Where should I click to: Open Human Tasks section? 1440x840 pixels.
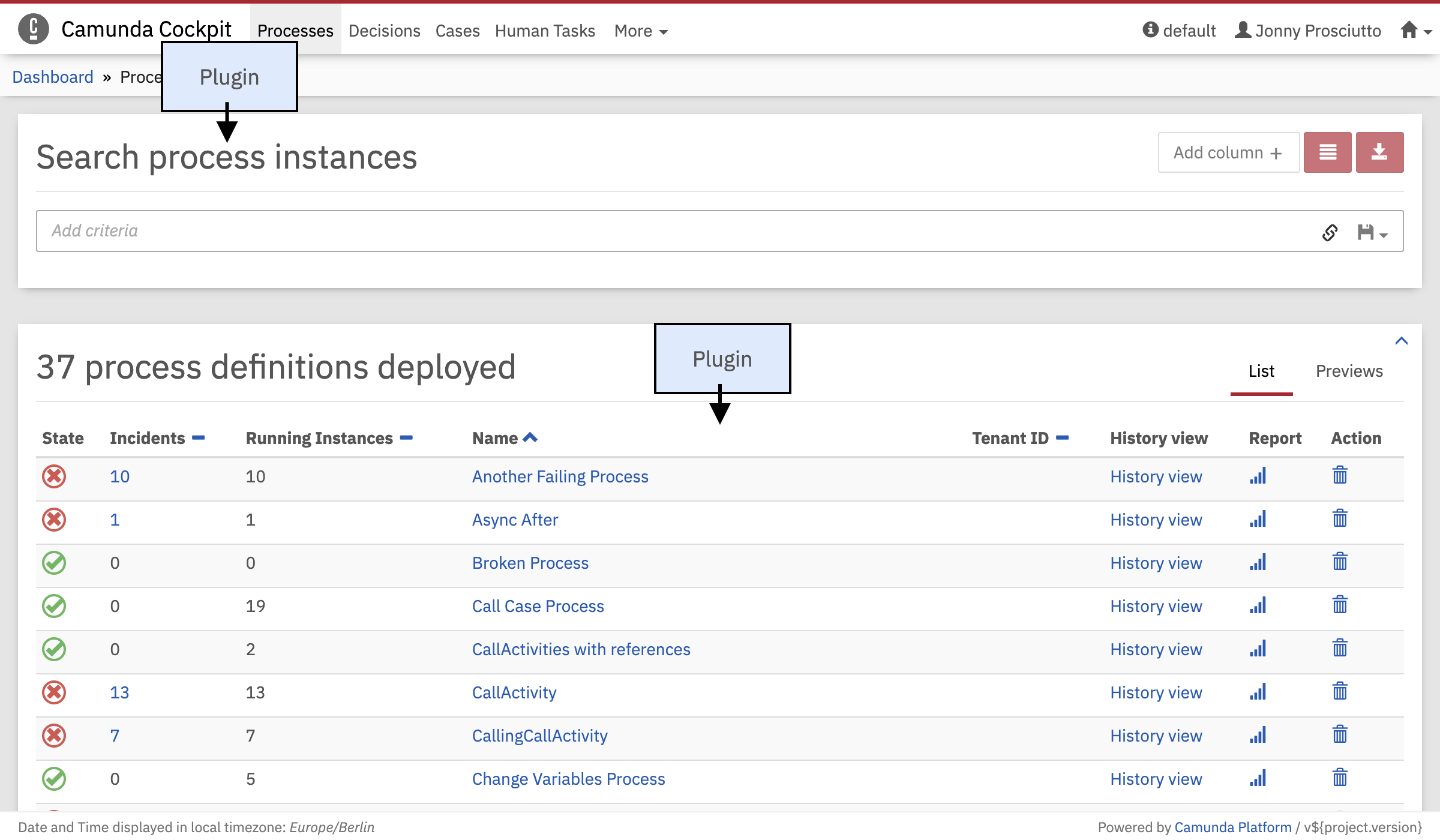pyautogui.click(x=545, y=31)
